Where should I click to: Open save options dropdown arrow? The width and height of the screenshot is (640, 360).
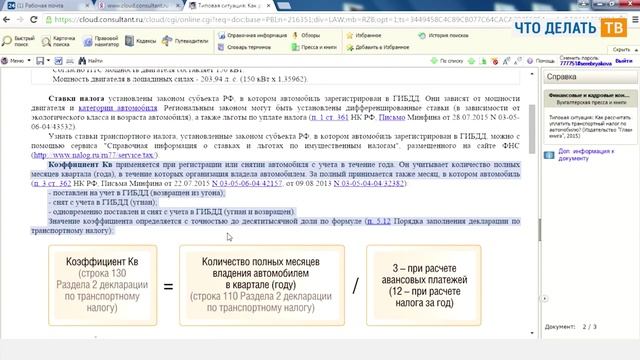48,61
